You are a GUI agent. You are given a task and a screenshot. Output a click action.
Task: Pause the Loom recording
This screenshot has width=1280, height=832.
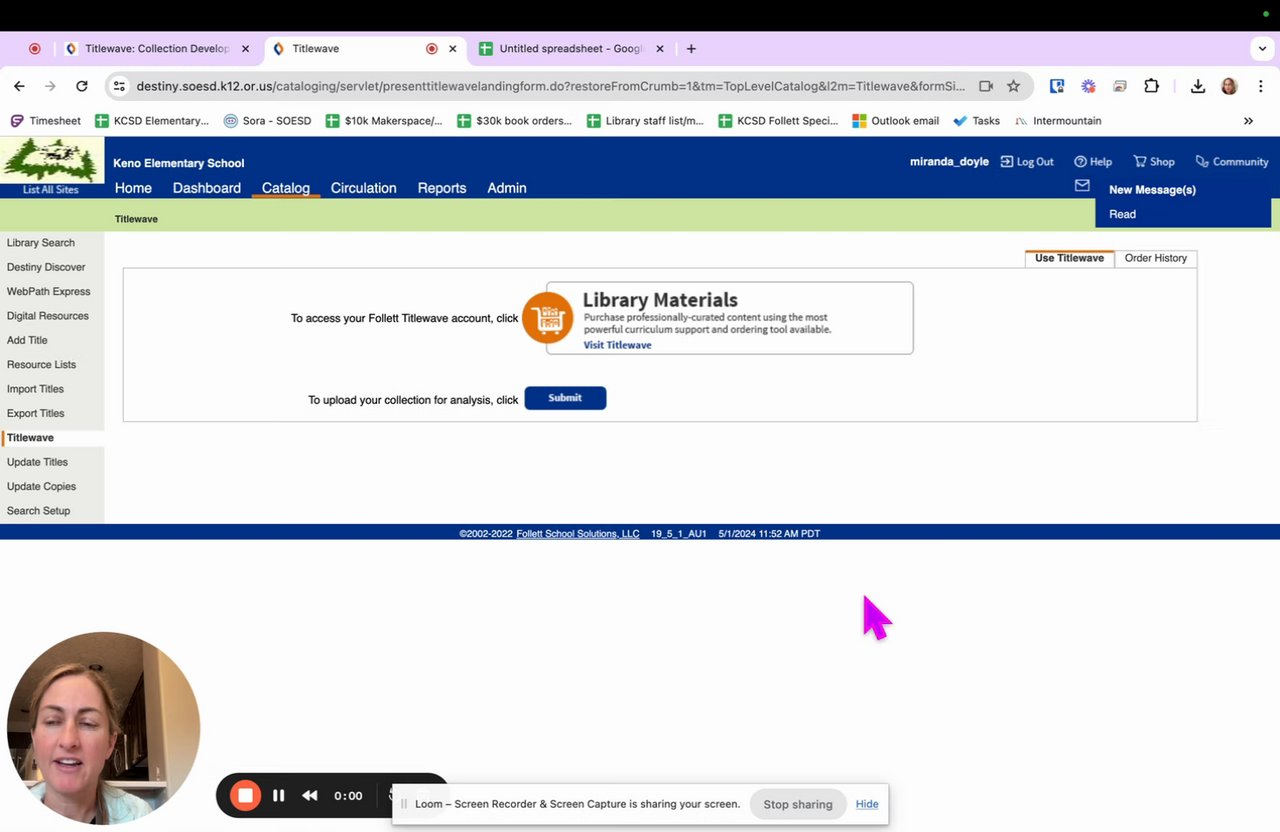click(x=279, y=795)
